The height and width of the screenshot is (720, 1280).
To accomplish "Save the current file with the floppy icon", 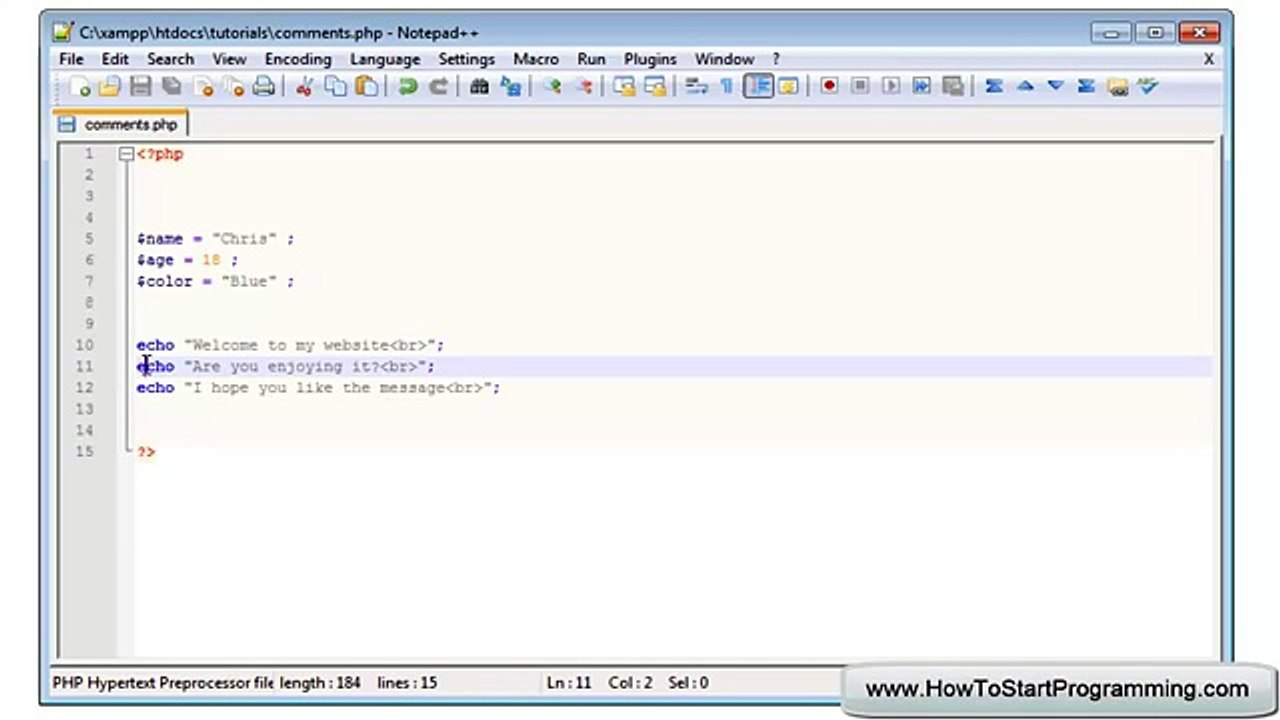I will [141, 87].
